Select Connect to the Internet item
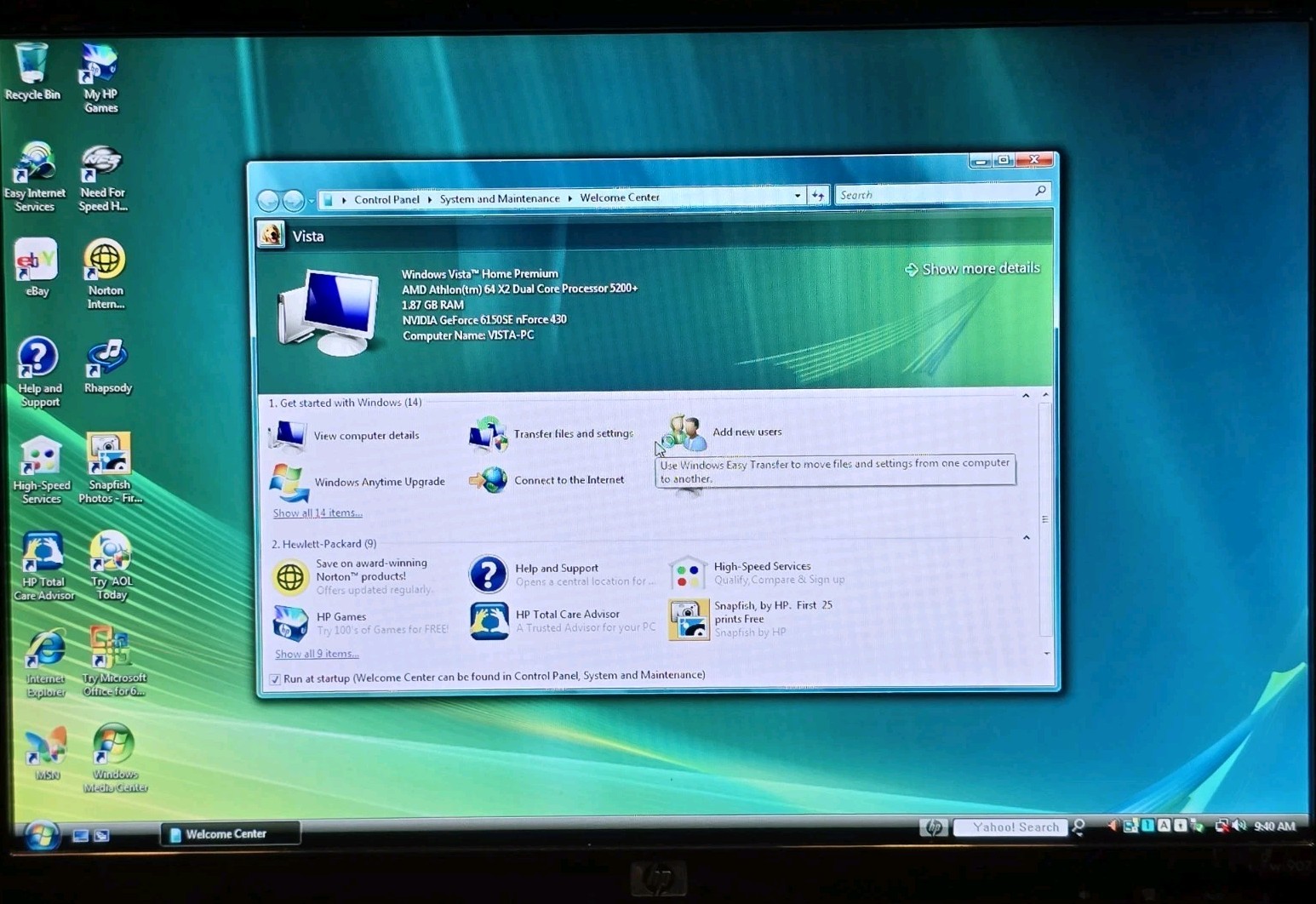 point(546,480)
